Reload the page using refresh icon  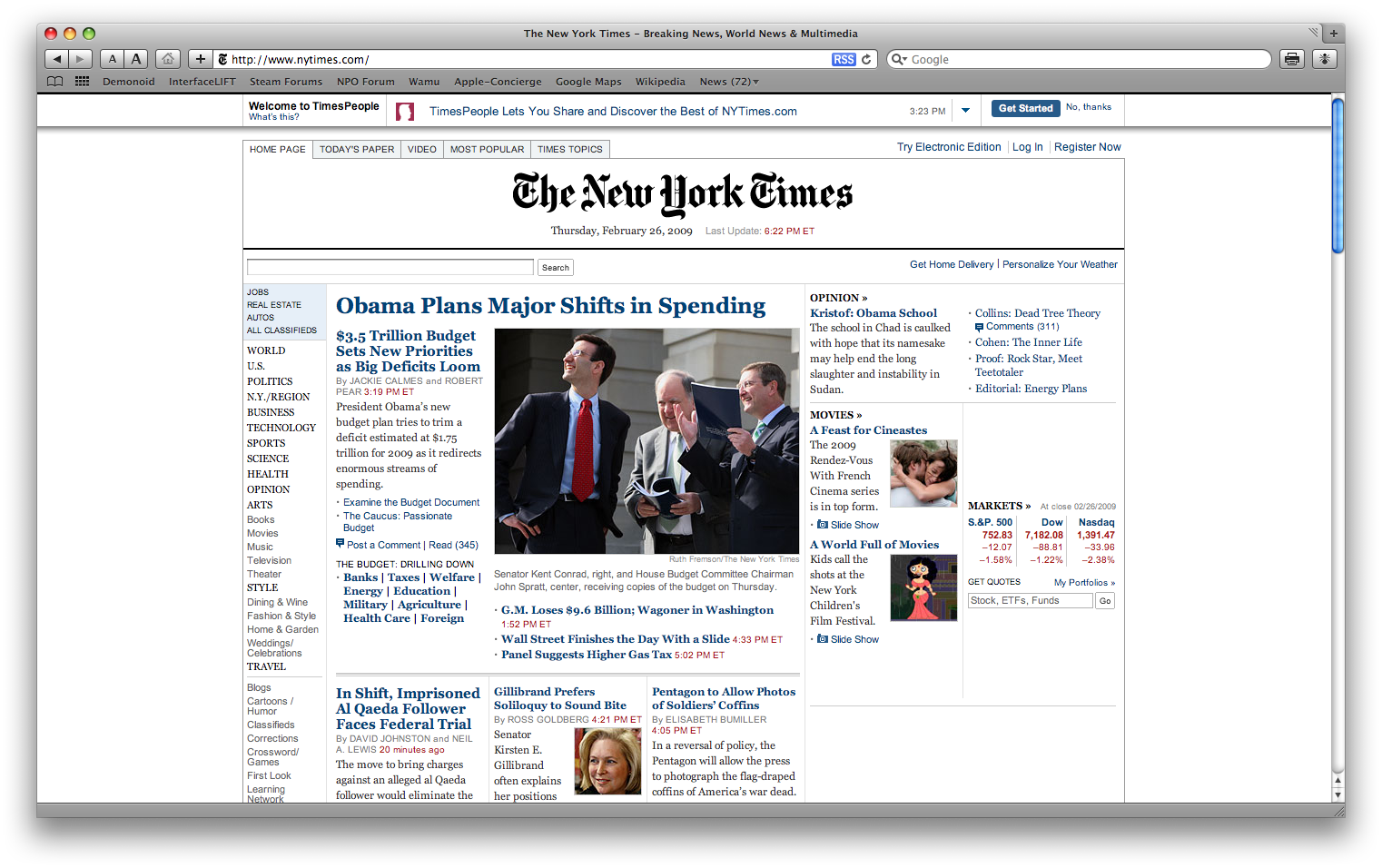[866, 59]
